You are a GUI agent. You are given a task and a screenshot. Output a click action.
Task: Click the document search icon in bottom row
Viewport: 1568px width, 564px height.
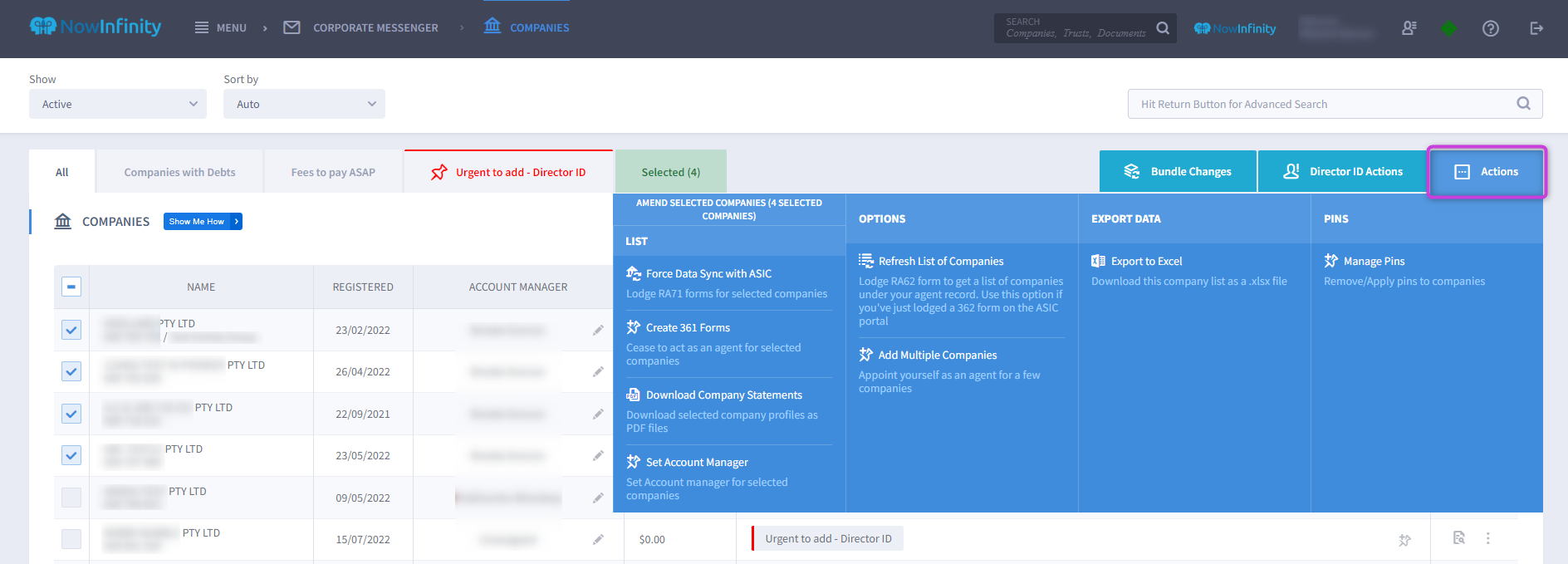click(1458, 538)
